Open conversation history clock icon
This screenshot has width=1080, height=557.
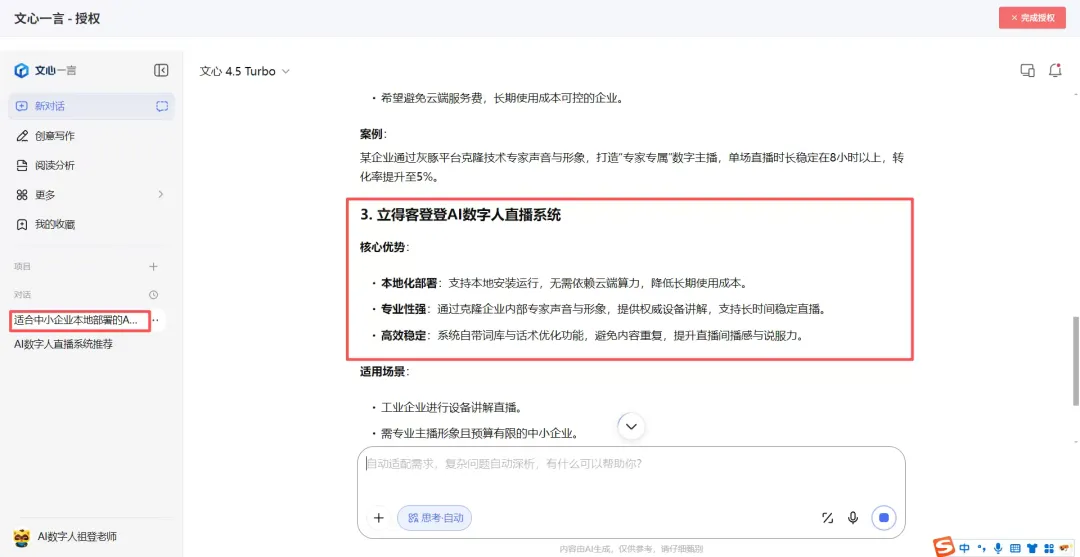click(154, 295)
